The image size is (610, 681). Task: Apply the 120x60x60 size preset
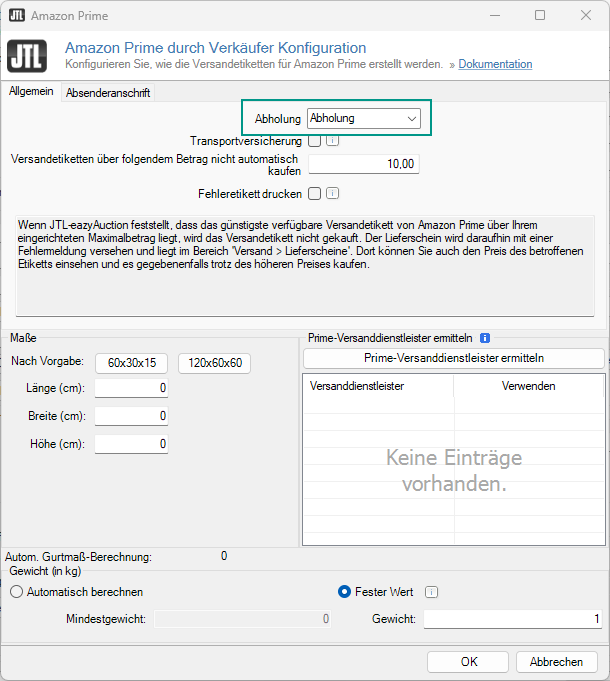point(214,363)
